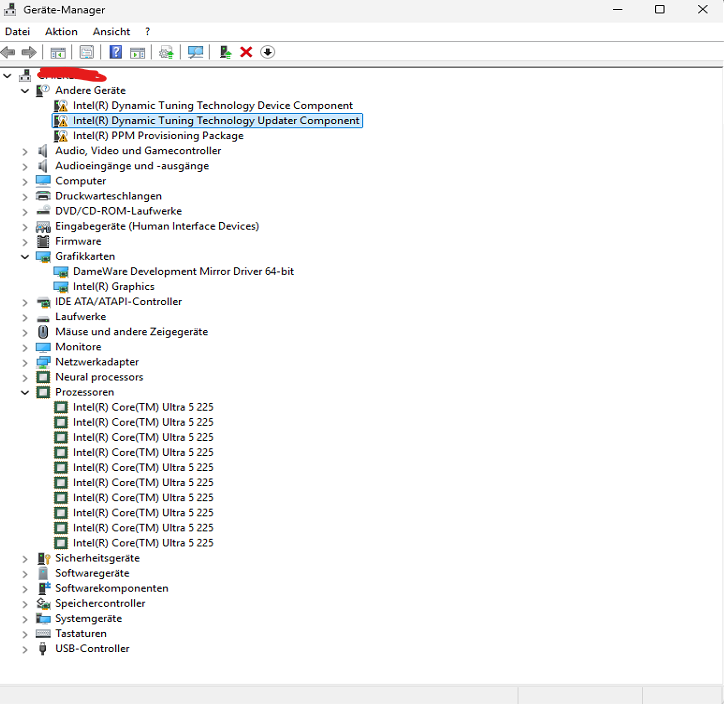Click the warning icon of PPM Provisioning Package
Viewport: 724px width, 704px height.
tap(61, 136)
